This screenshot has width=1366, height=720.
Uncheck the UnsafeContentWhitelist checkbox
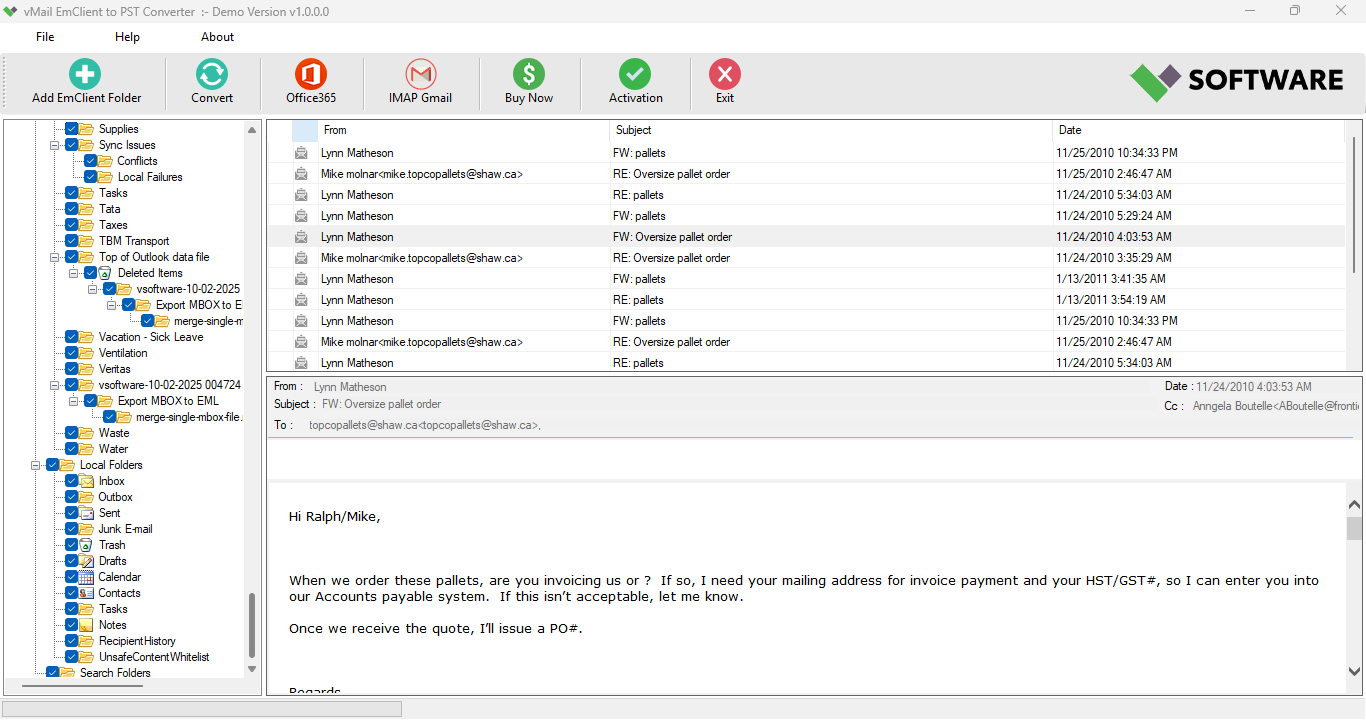point(72,657)
